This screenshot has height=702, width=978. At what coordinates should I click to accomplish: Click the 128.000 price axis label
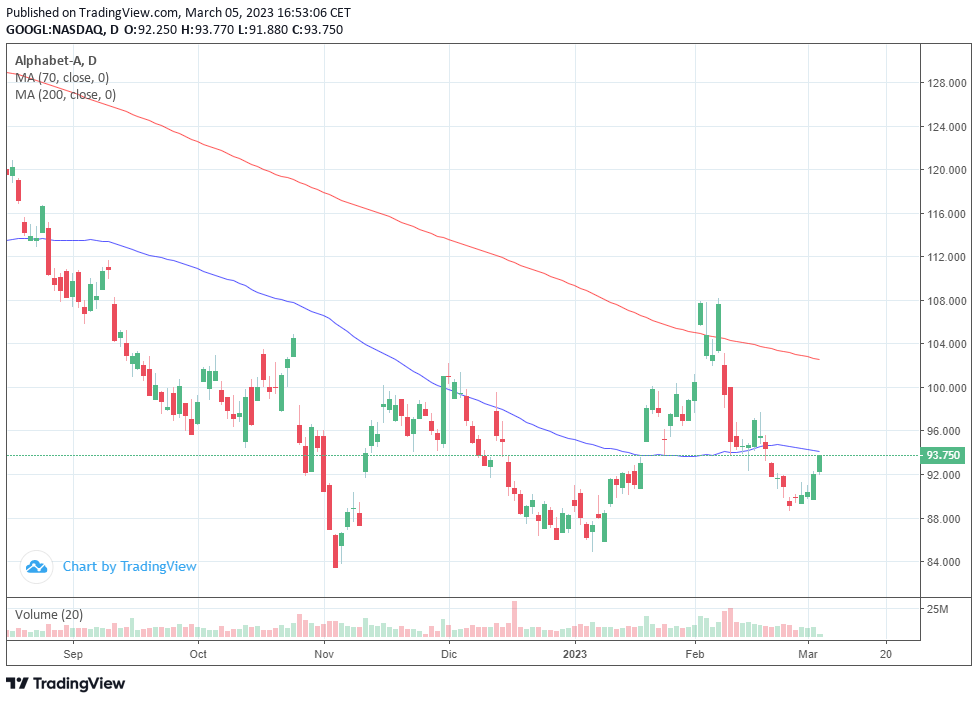coord(946,83)
